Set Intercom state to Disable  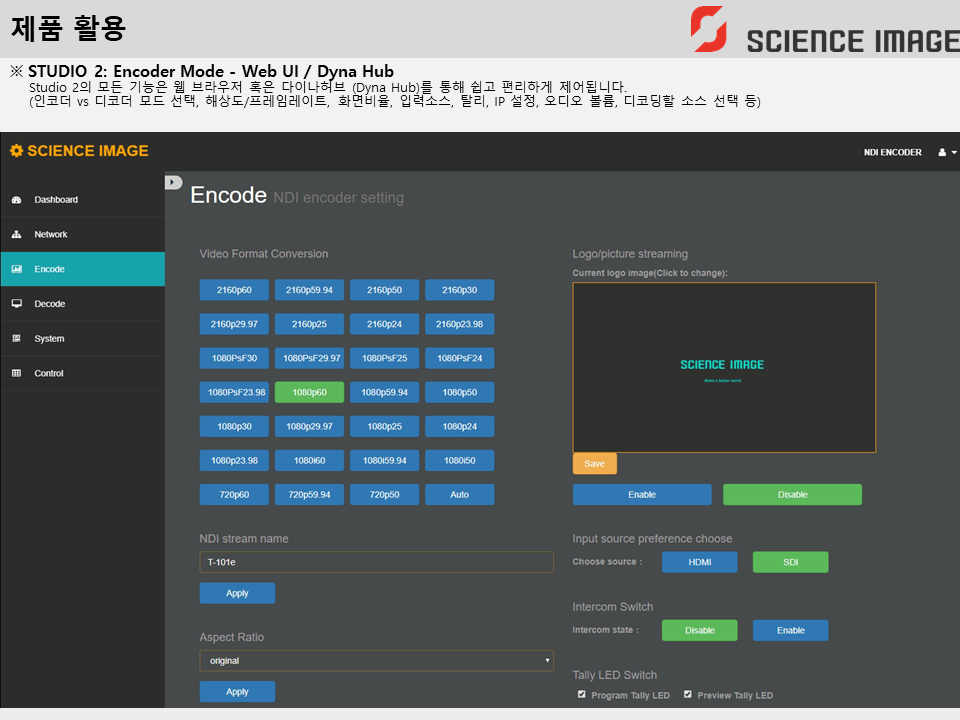pyautogui.click(x=700, y=630)
